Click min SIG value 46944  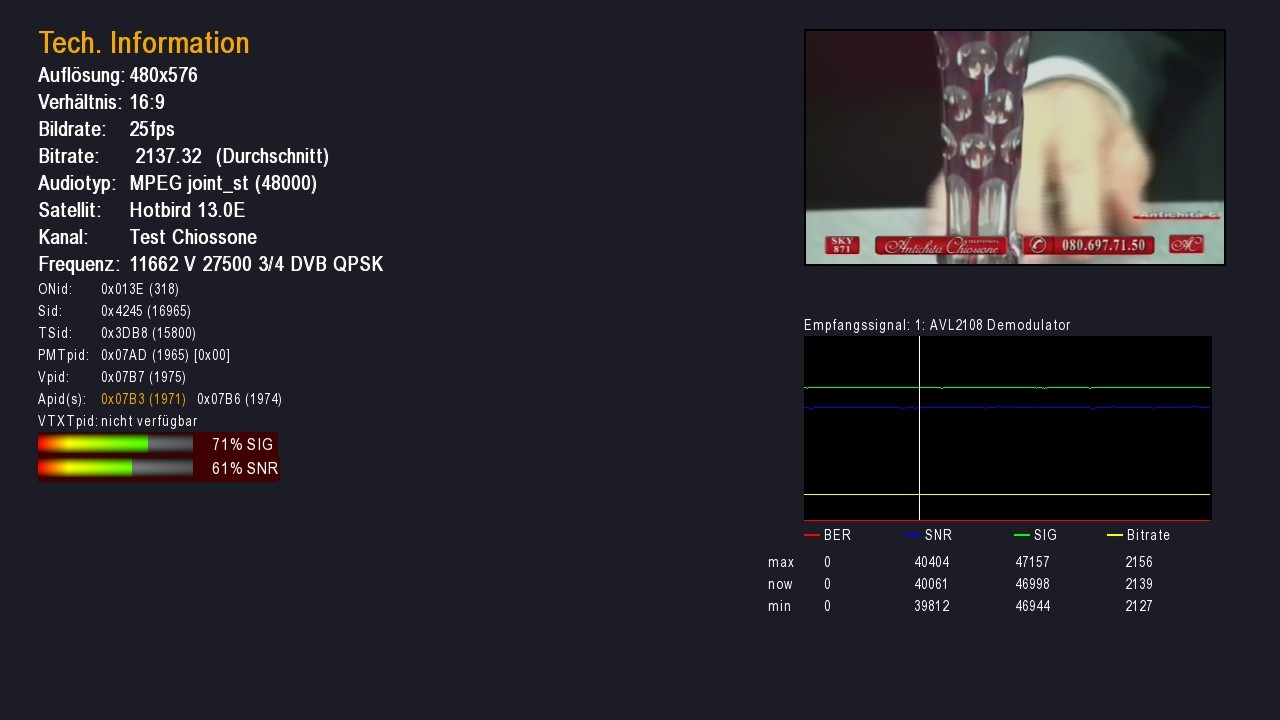pyautogui.click(x=1033, y=606)
